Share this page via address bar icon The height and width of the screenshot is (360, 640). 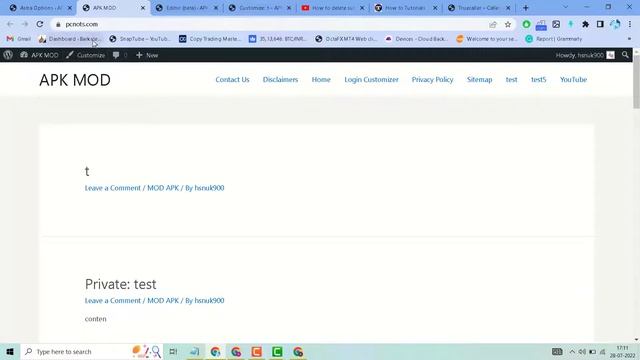pos(493,24)
